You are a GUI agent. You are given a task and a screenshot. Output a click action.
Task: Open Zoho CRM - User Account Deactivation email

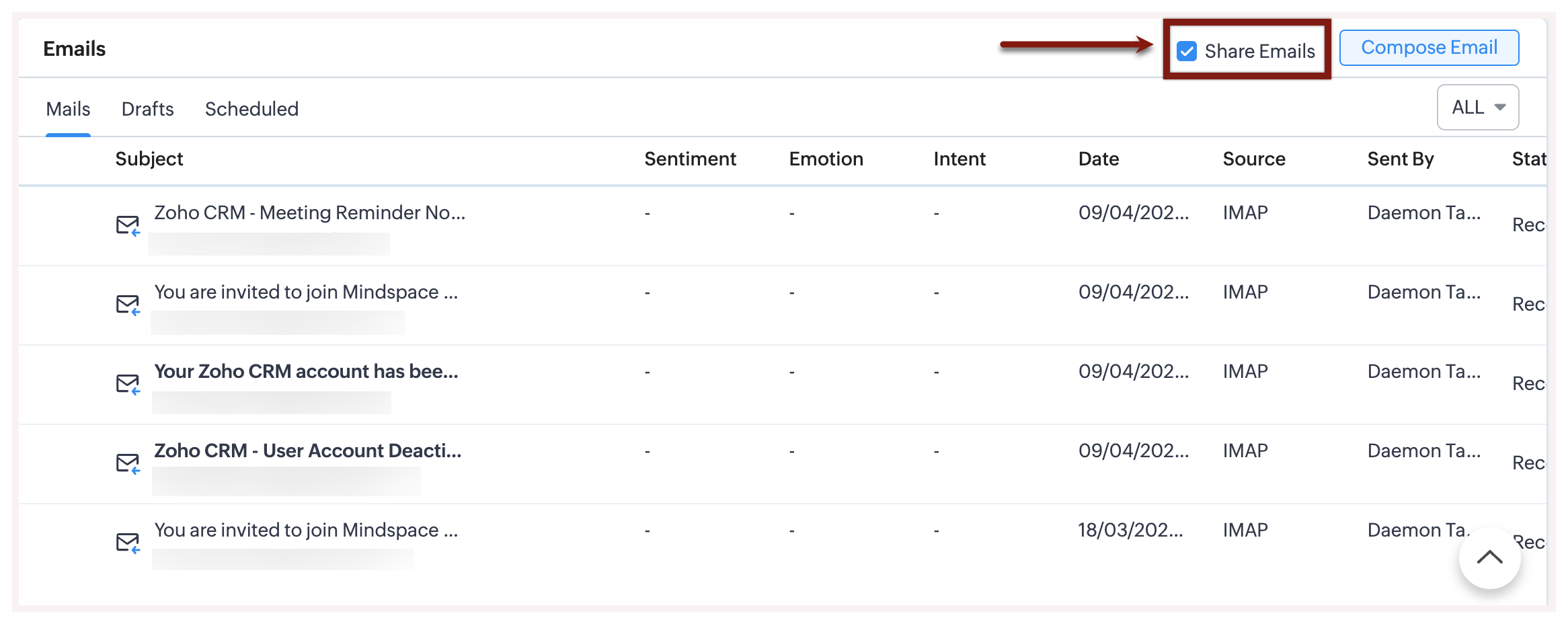pos(307,451)
